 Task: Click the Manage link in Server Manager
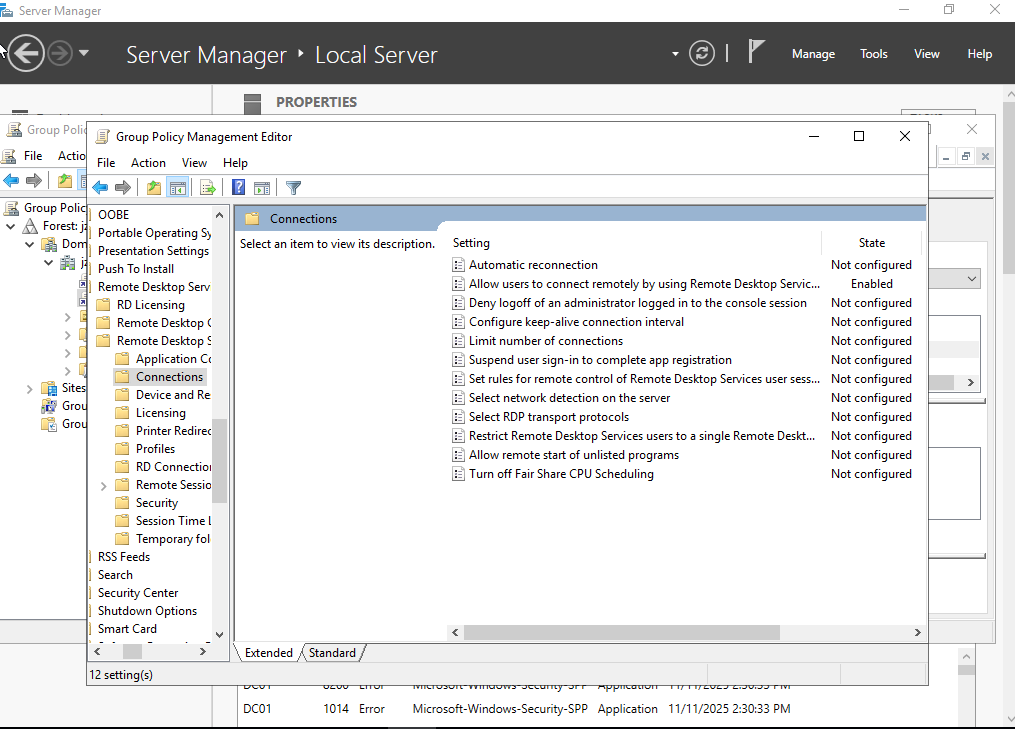tap(813, 54)
